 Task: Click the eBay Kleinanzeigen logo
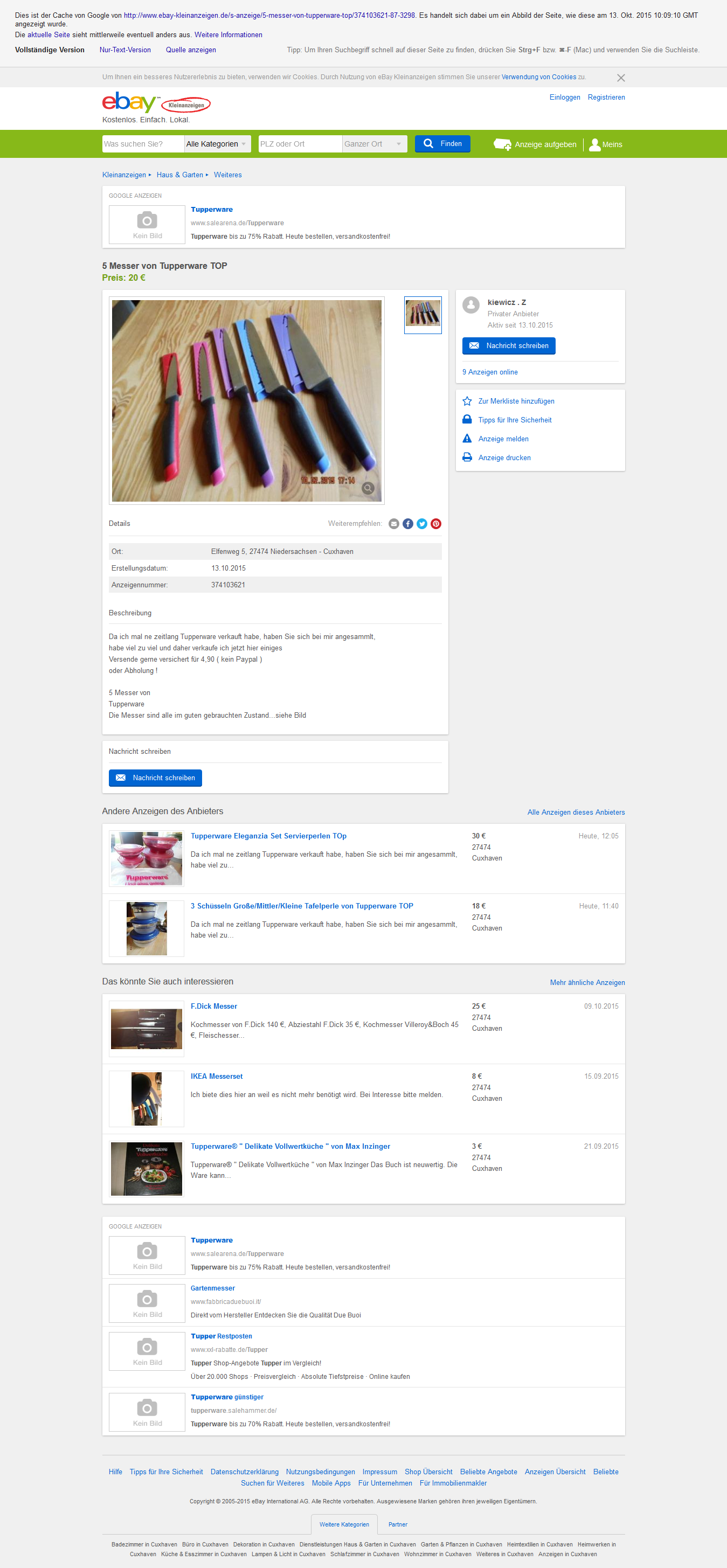[156, 103]
